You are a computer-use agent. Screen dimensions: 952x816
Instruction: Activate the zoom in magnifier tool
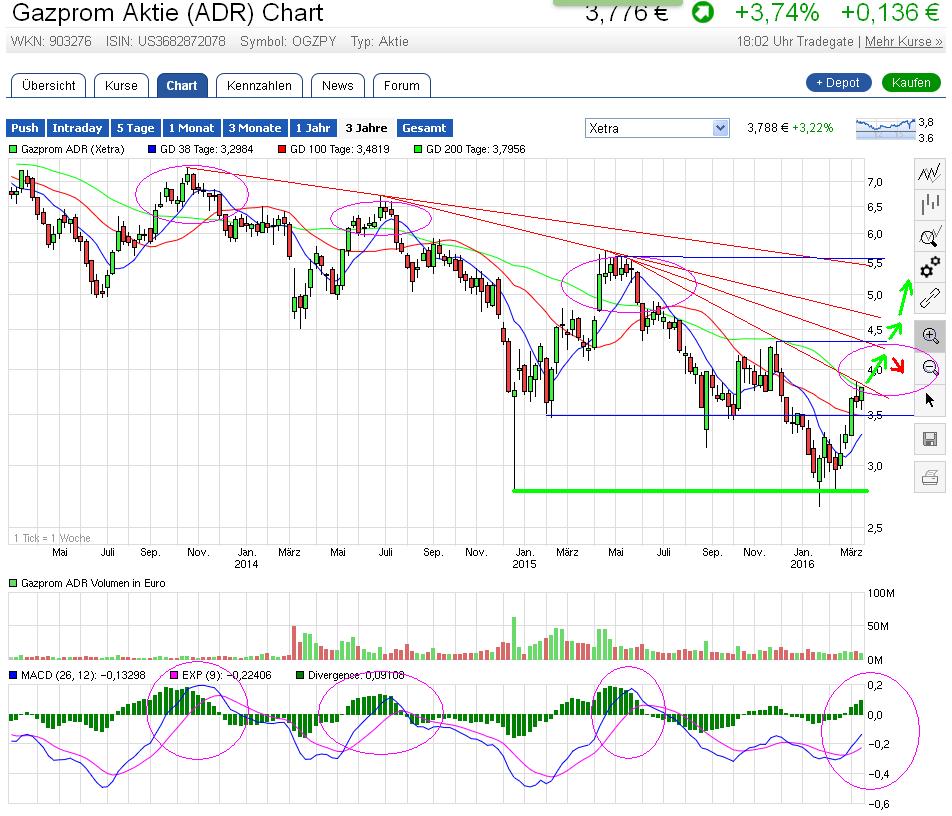(x=930, y=335)
